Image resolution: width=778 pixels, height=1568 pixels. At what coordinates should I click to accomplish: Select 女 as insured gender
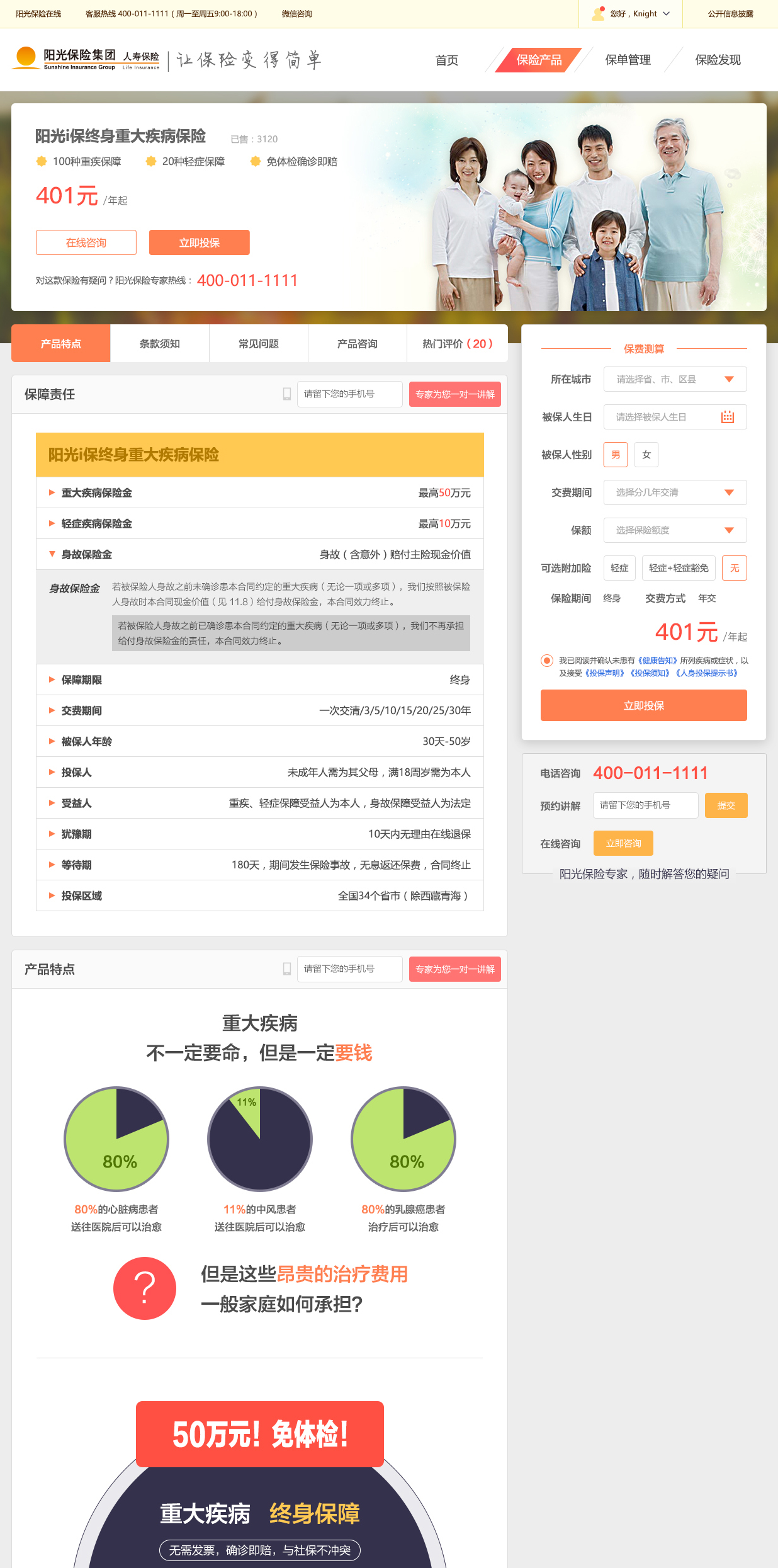point(646,455)
